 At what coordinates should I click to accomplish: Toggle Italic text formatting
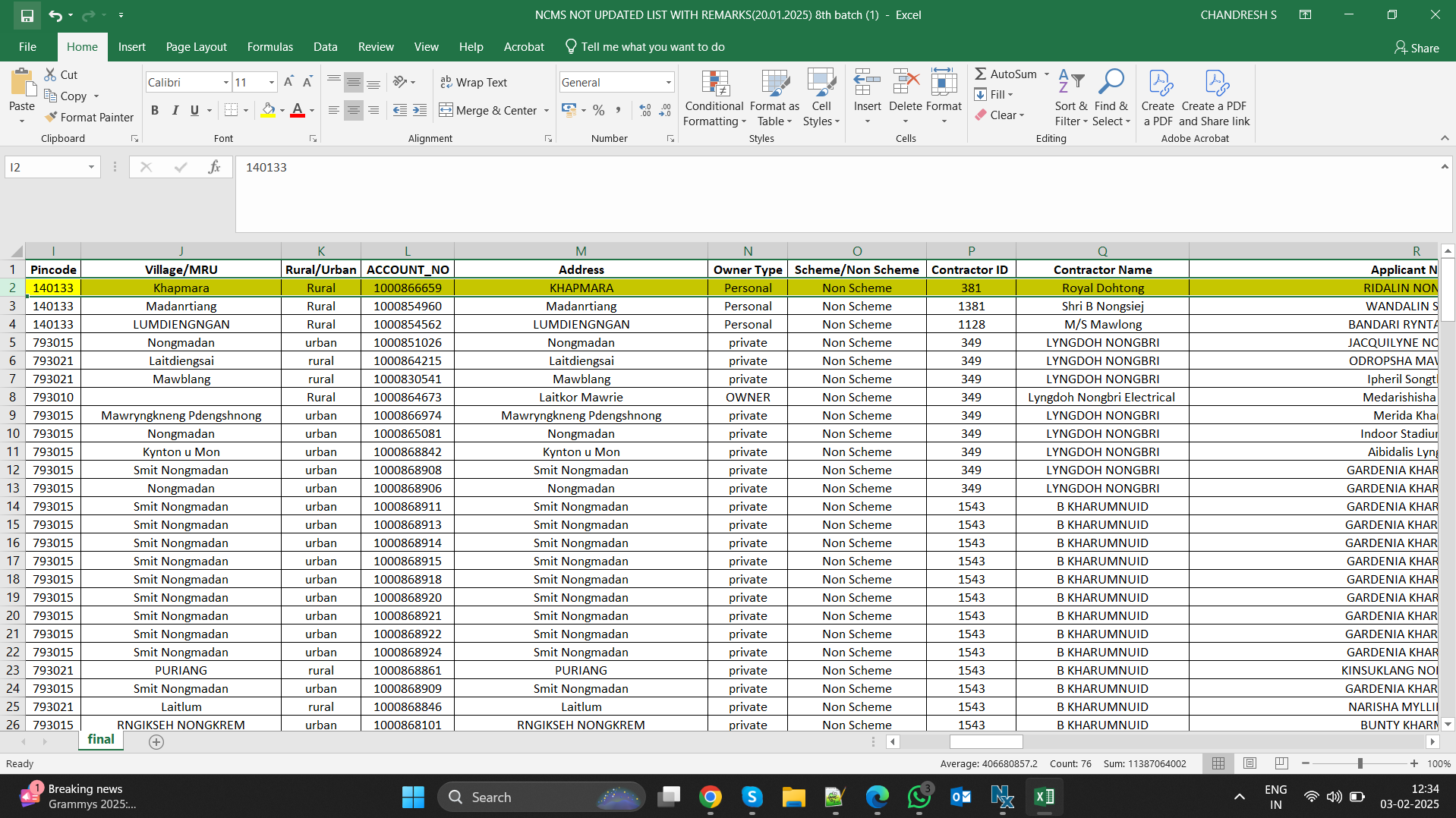175,111
